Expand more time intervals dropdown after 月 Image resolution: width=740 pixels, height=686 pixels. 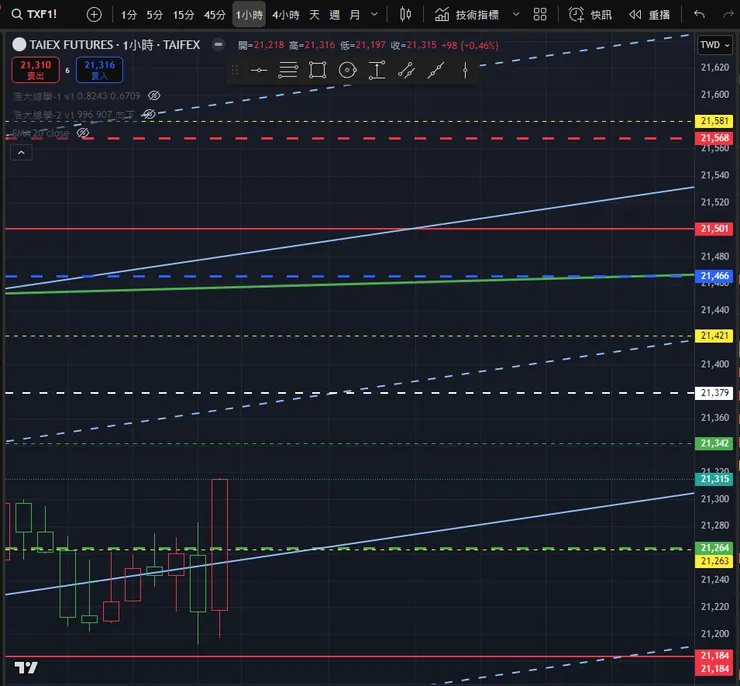[374, 15]
